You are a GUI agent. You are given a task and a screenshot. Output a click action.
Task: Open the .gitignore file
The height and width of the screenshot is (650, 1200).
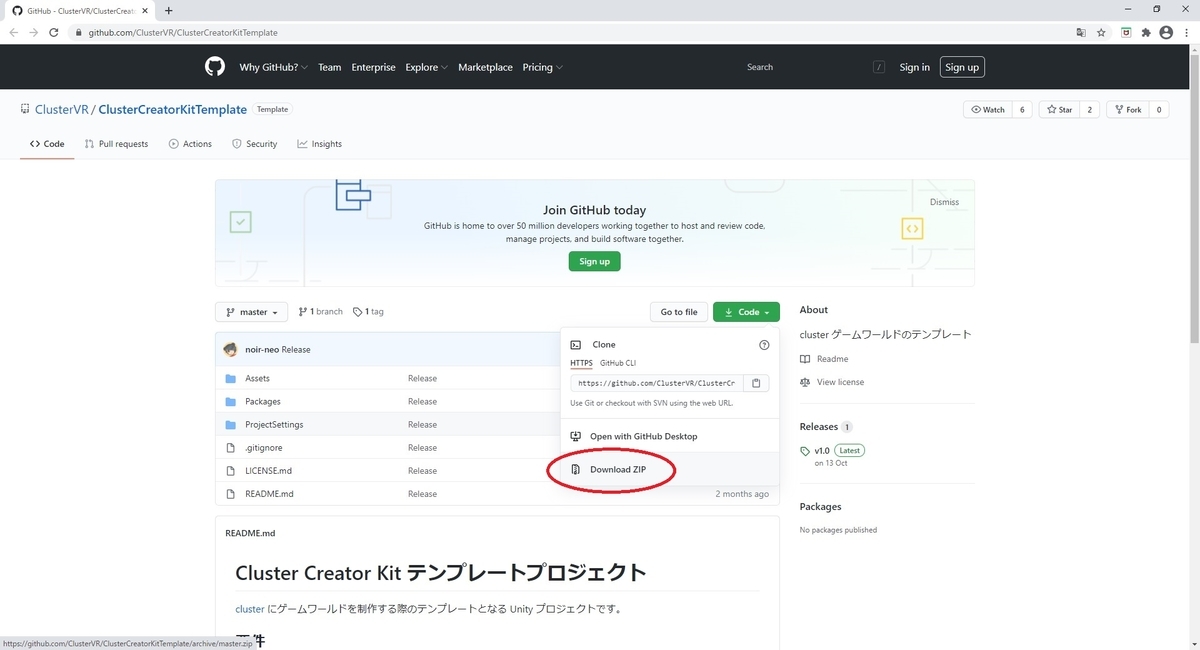[263, 448]
